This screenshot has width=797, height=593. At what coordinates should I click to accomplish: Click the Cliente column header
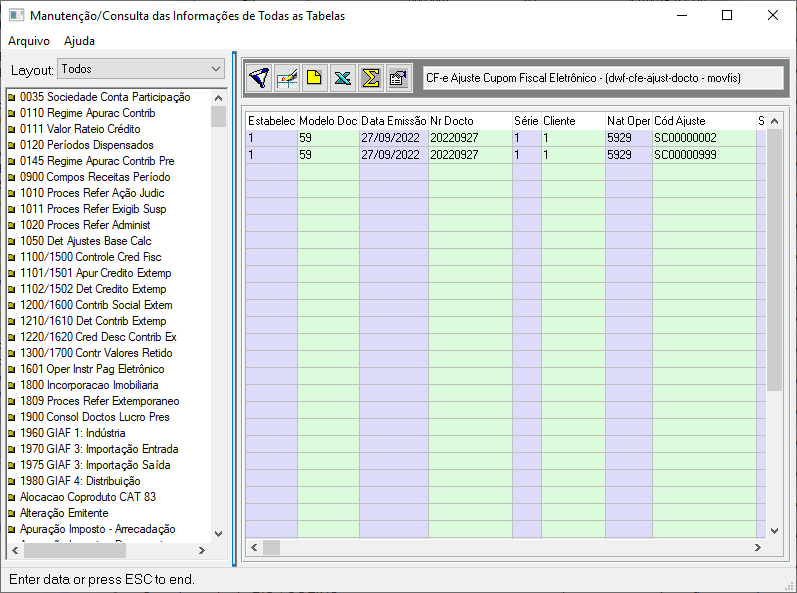click(573, 121)
